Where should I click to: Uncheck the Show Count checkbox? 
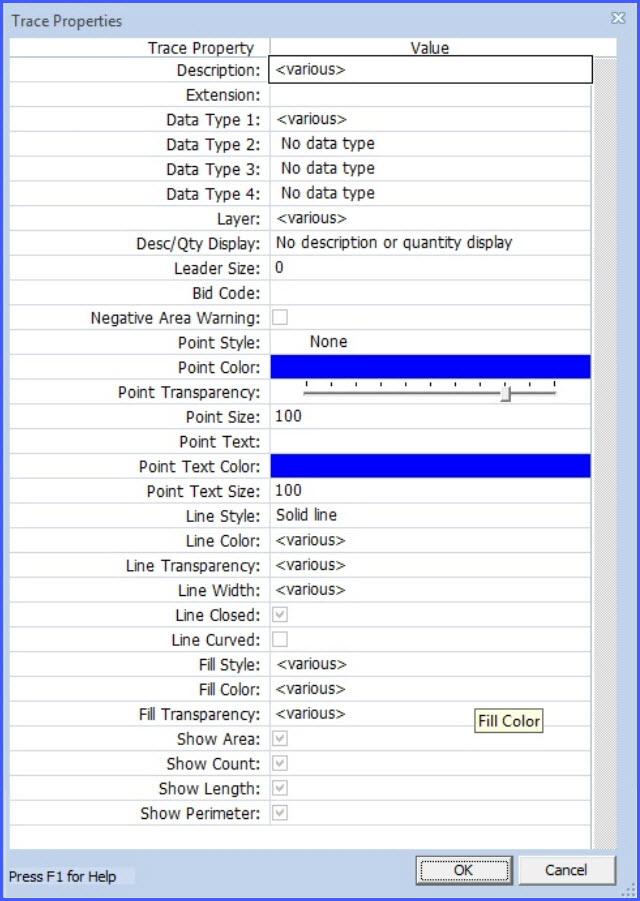click(x=280, y=764)
